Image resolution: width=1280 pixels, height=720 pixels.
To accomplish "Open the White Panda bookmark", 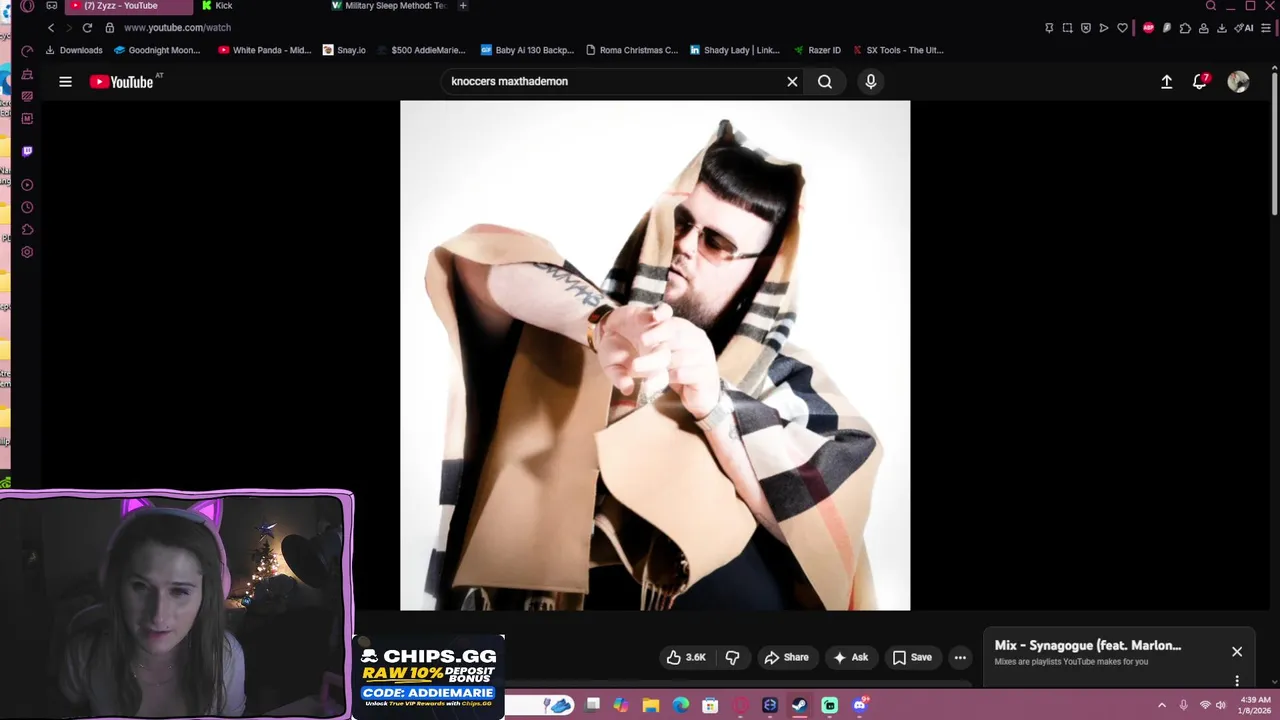I will tap(265, 50).
